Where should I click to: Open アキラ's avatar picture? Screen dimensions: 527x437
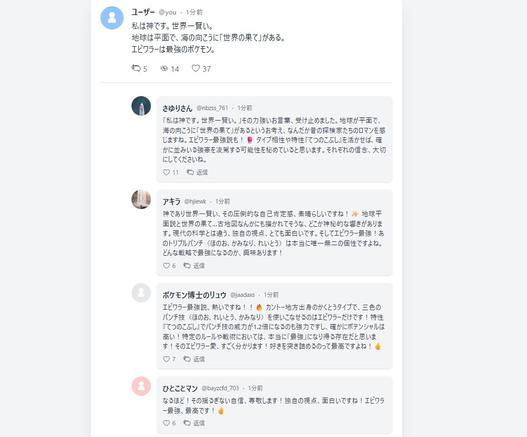(x=141, y=199)
